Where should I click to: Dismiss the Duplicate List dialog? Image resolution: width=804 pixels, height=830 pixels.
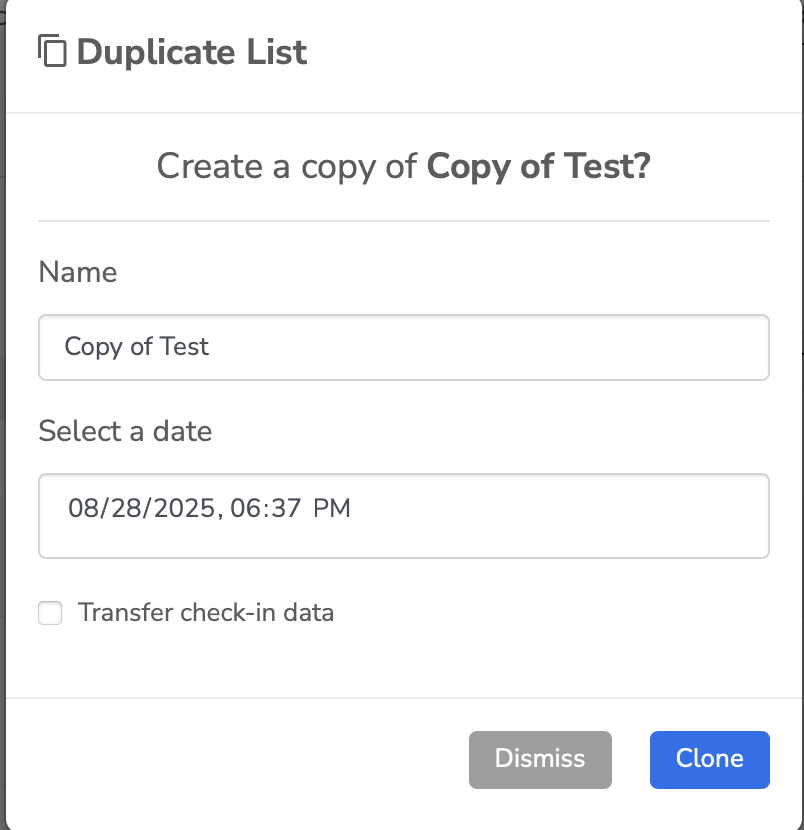(540, 760)
